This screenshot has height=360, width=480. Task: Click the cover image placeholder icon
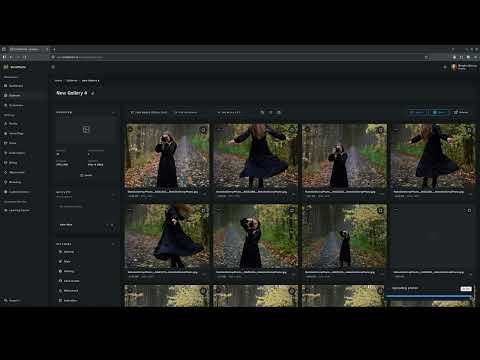(86, 130)
